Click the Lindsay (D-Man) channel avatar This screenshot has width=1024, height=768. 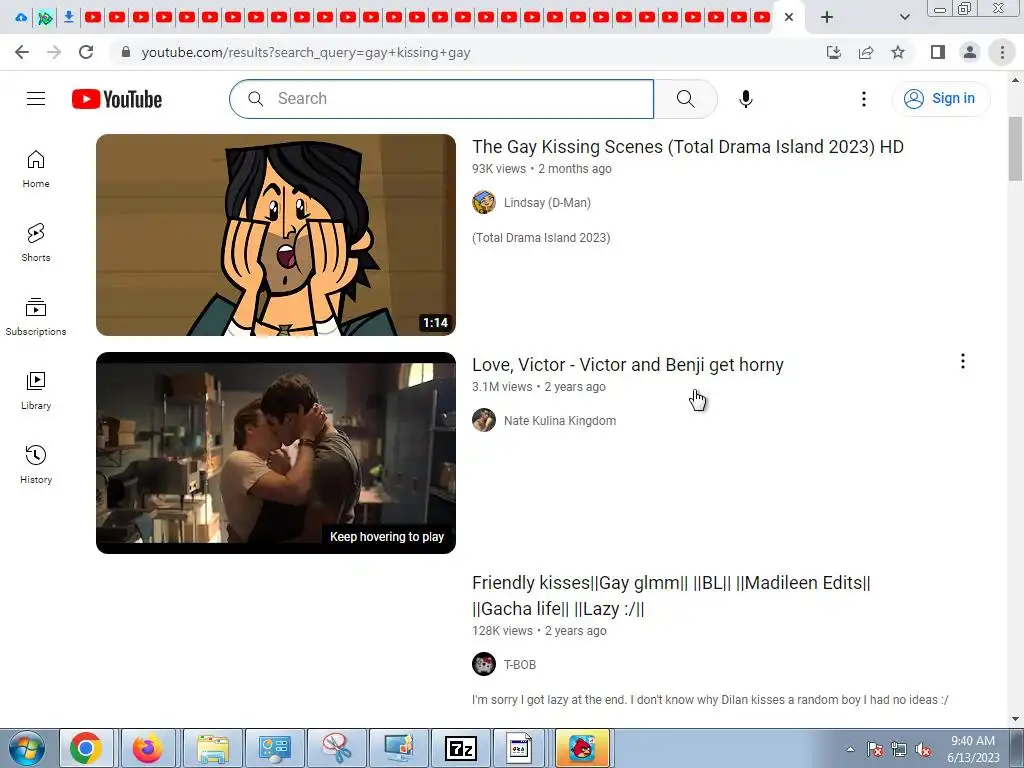pos(484,202)
